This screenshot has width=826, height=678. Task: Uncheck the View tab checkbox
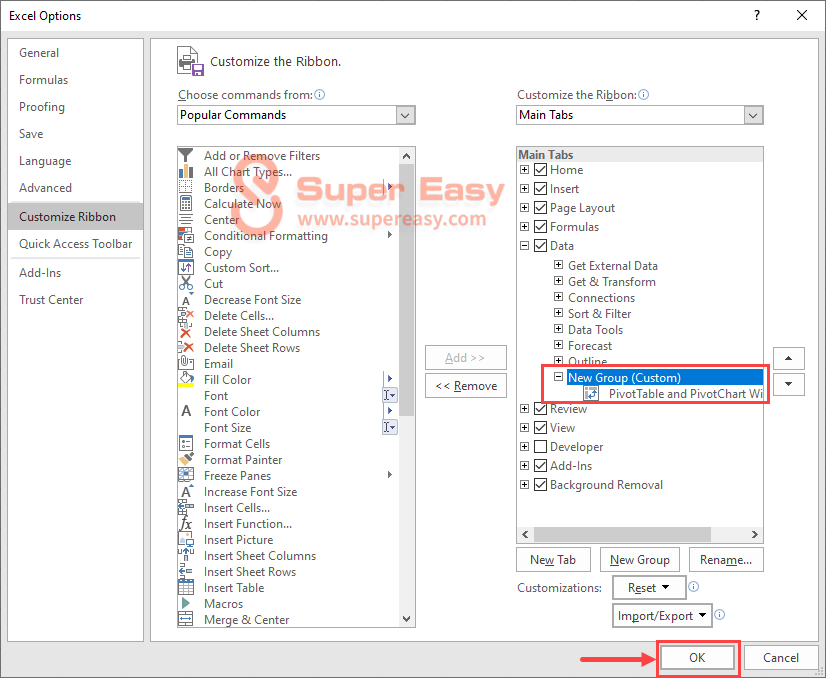[x=540, y=428]
